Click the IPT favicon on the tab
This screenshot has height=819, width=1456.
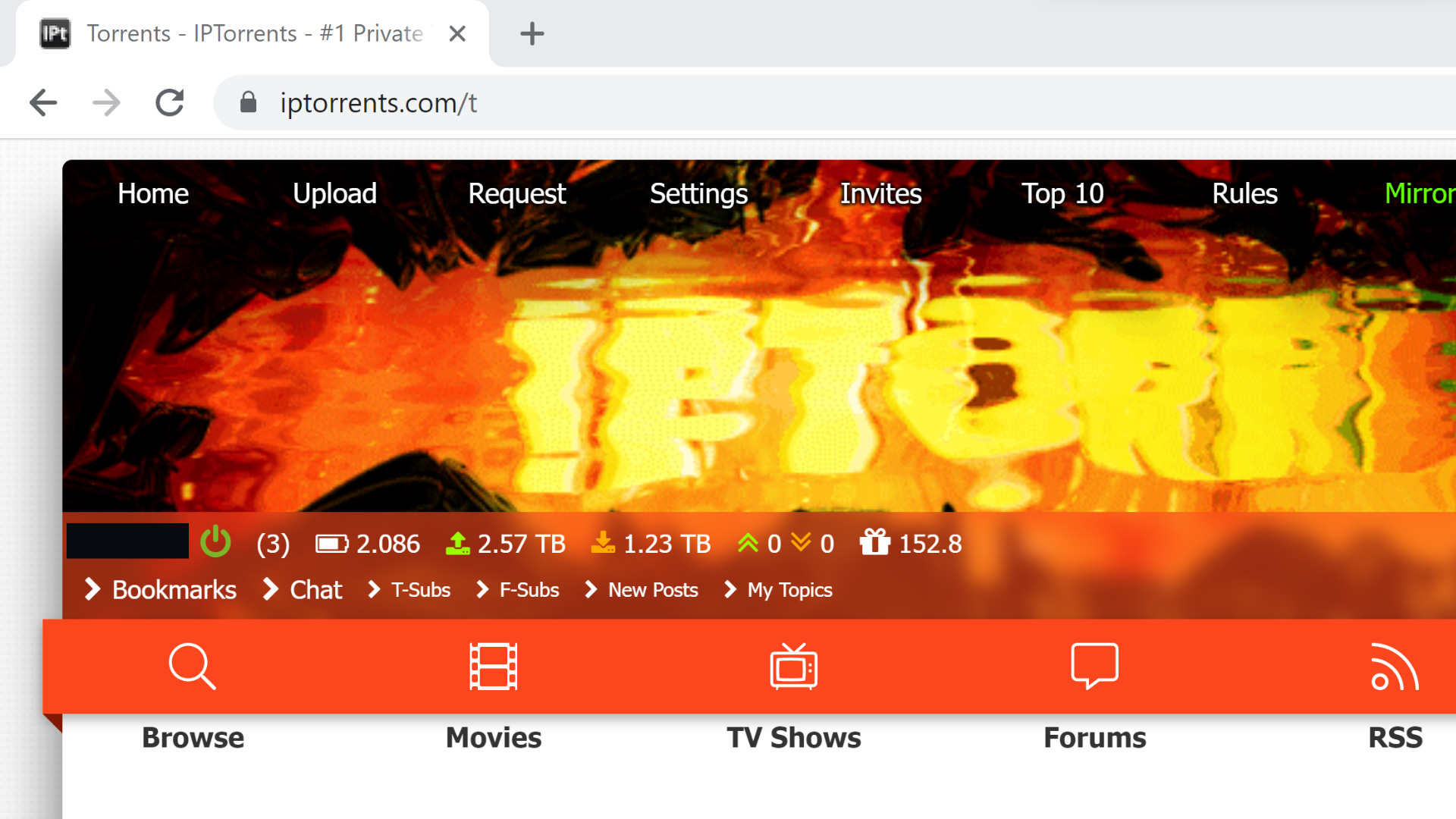55,33
